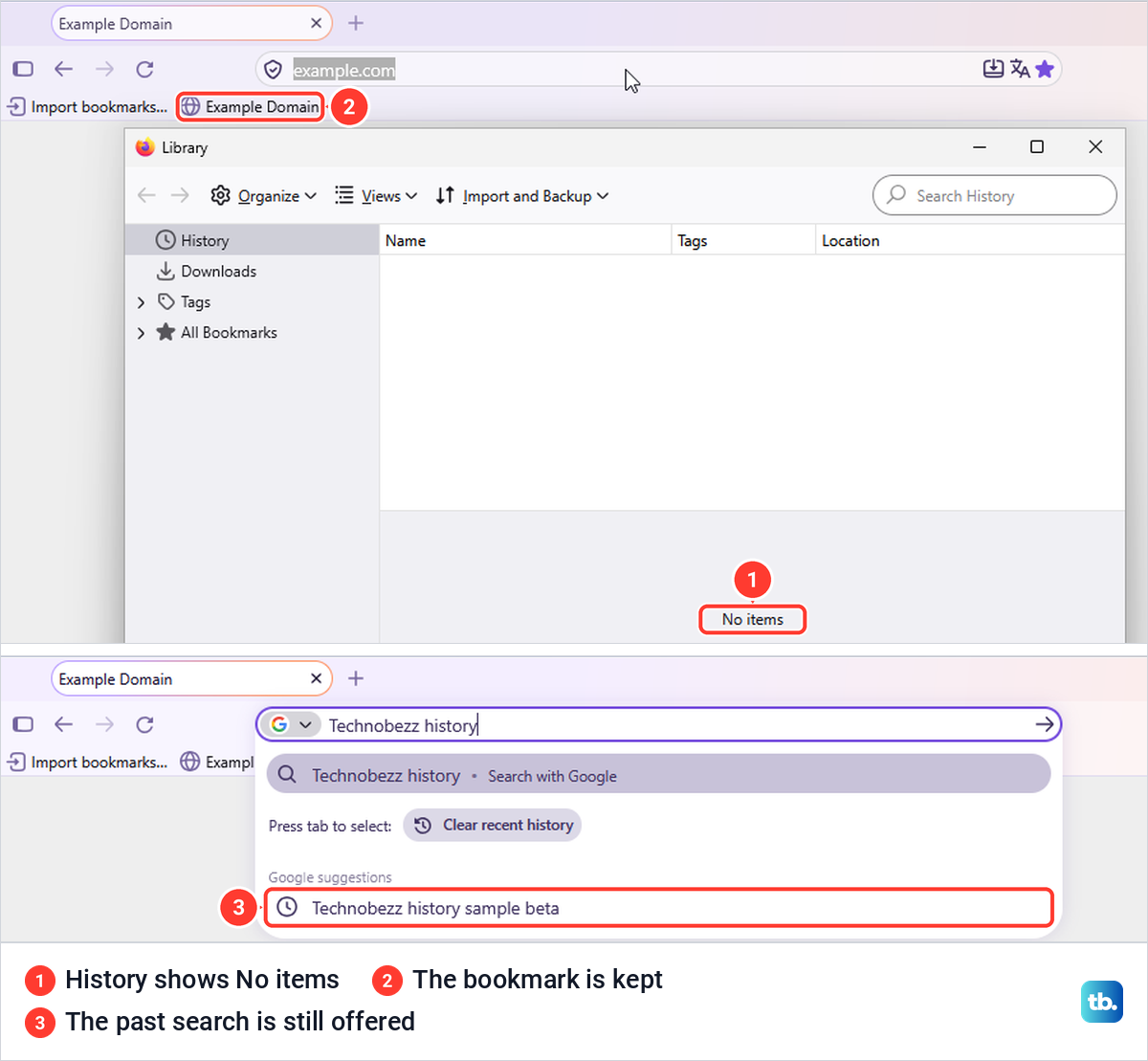Open a new tab in bottom browser
This screenshot has height=1061, width=1148.
356,678
